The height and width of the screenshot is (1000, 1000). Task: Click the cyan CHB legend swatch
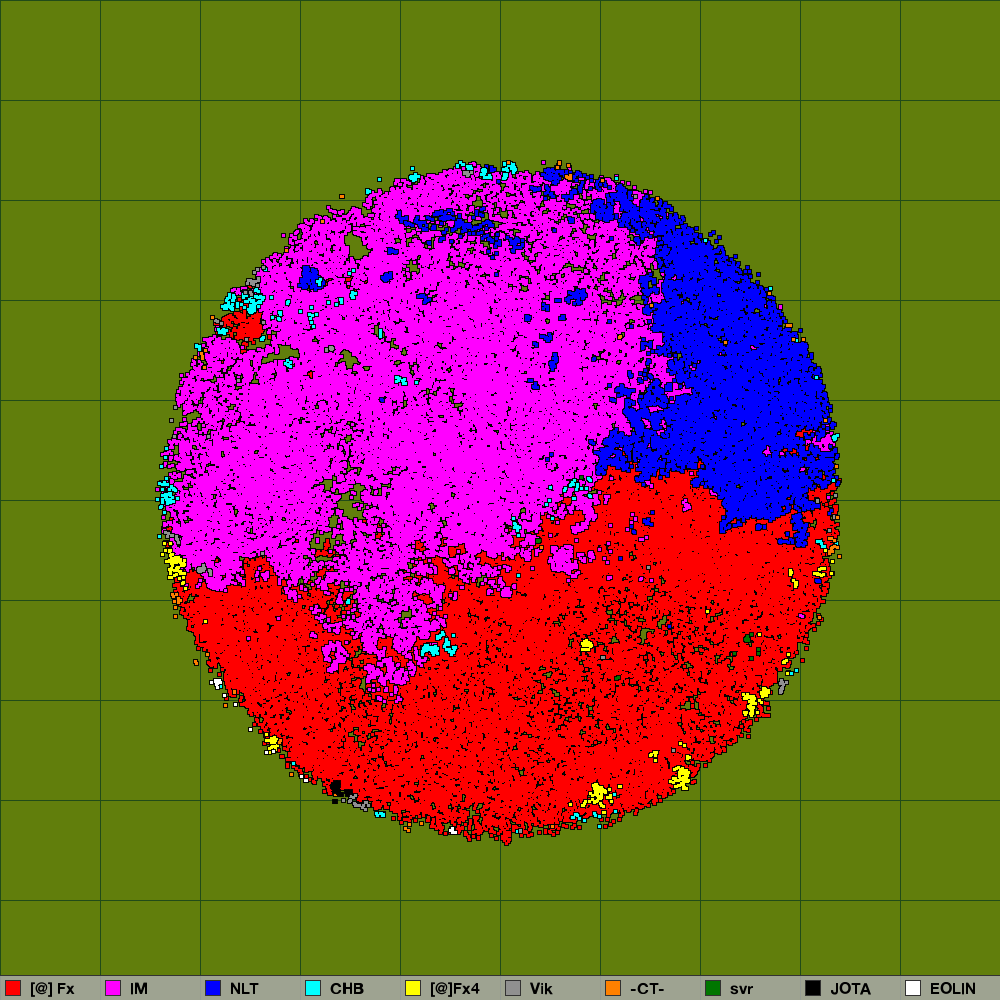point(313,988)
